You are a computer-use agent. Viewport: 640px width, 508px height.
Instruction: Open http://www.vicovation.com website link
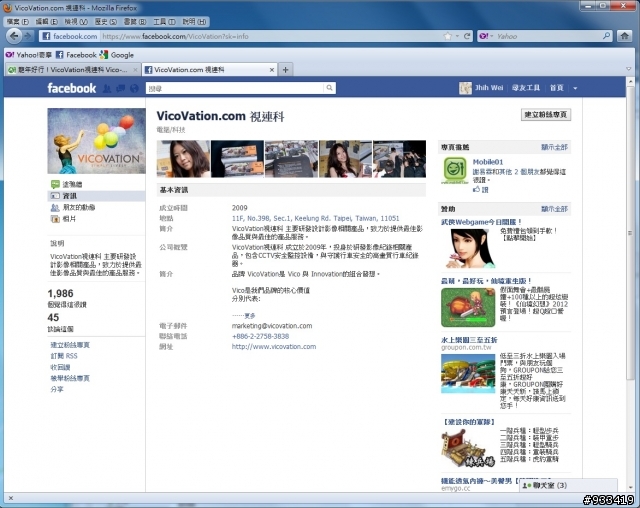coord(274,346)
